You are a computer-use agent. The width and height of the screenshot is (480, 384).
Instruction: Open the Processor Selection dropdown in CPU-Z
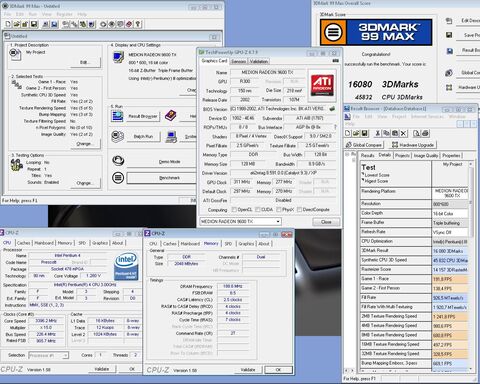[65, 355]
